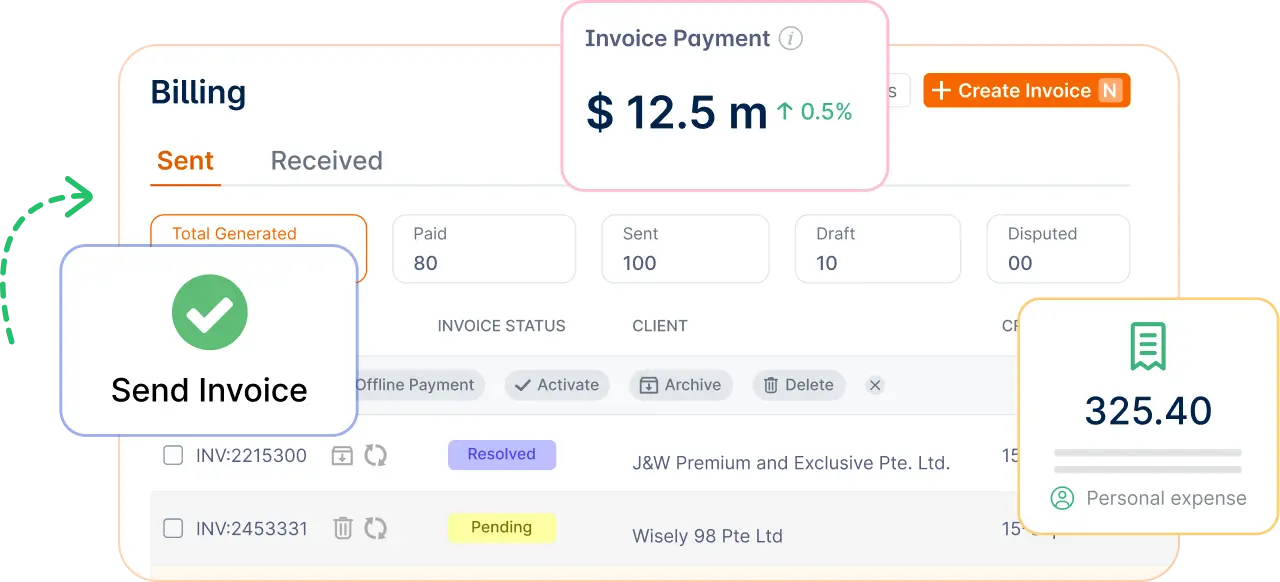Image resolution: width=1280 pixels, height=582 pixels.
Task: Click the Create Invoice button
Action: (x=1026, y=91)
